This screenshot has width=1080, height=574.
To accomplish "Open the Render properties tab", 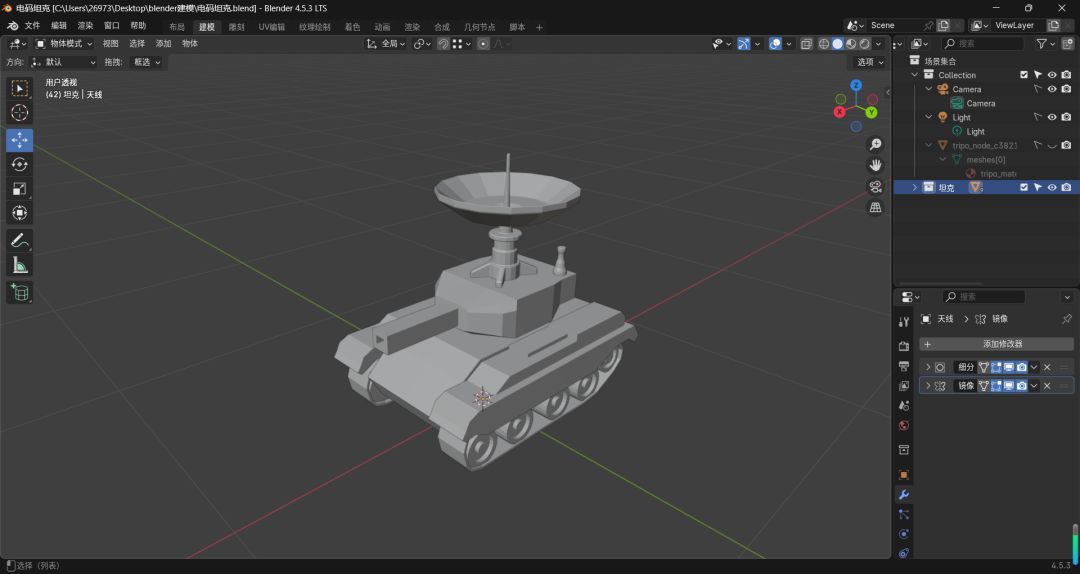I will [x=904, y=346].
